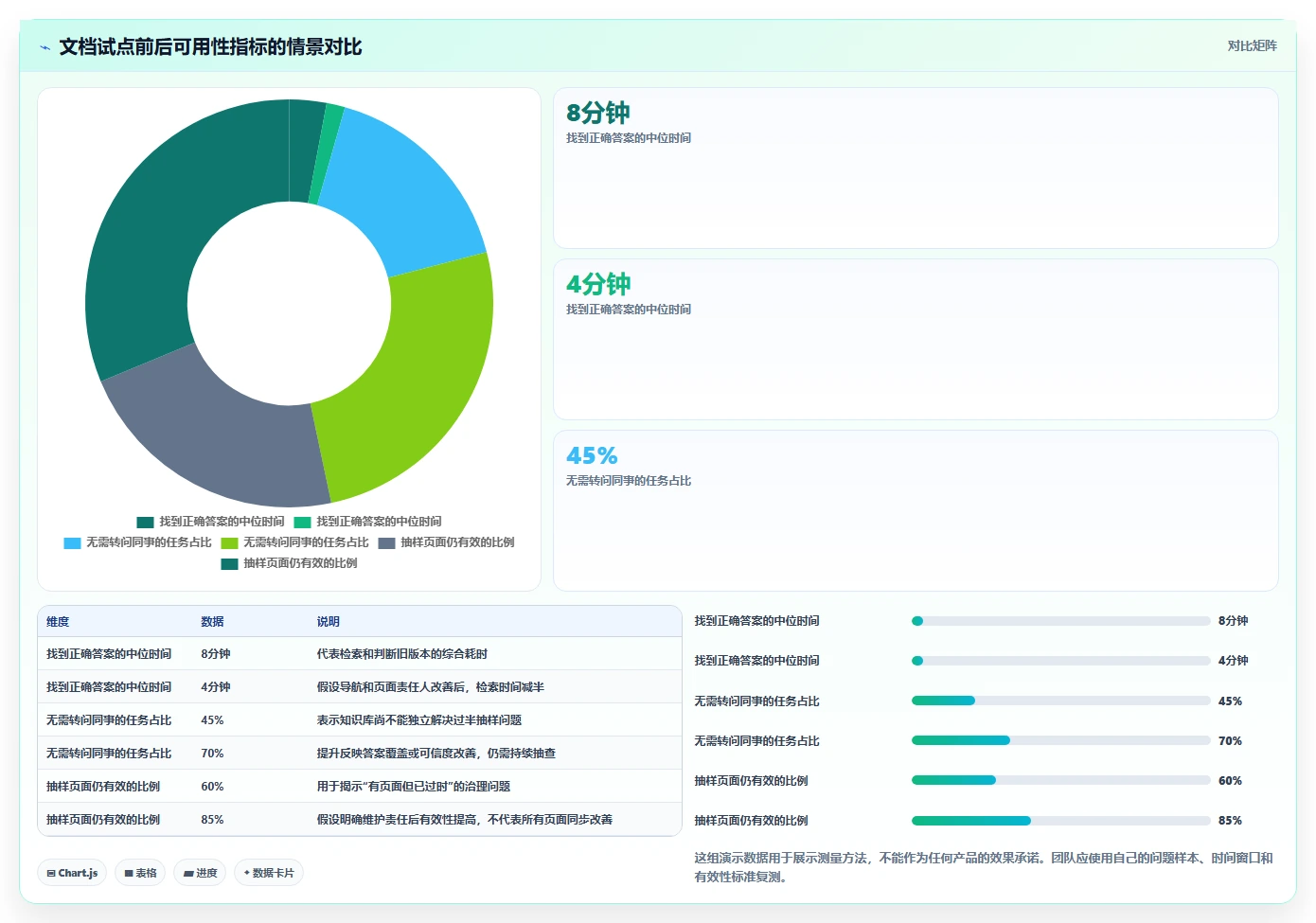This screenshot has width=1316, height=923.
Task: Click the progress bar labeled 85%
Action: tap(1060, 820)
